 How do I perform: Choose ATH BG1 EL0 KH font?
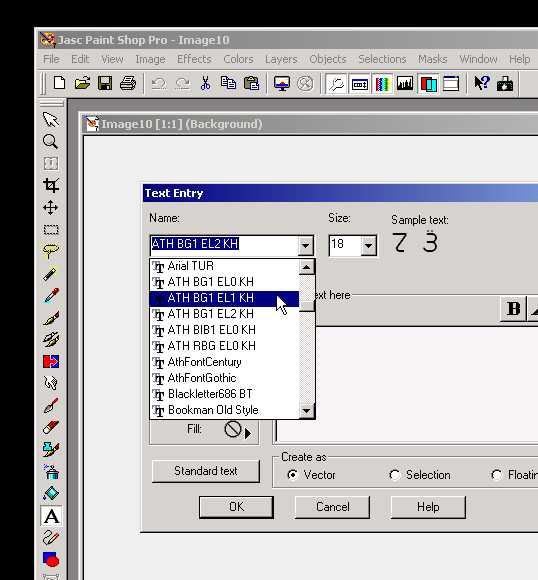click(x=224, y=282)
